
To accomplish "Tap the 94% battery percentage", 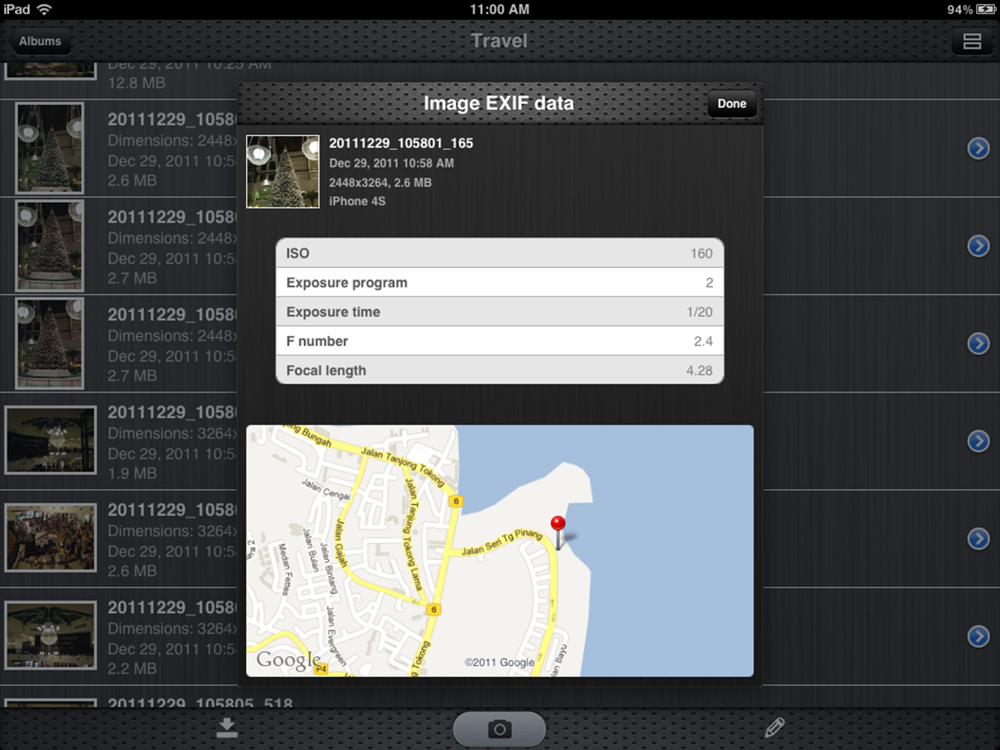I will click(x=960, y=10).
